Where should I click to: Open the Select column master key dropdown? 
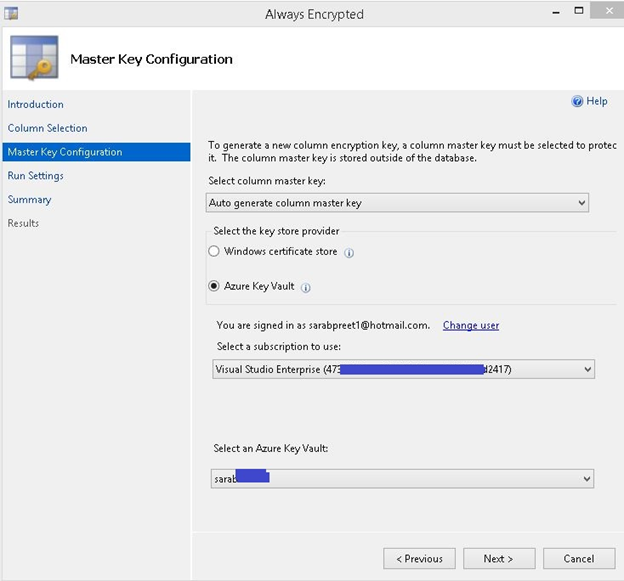coord(397,203)
